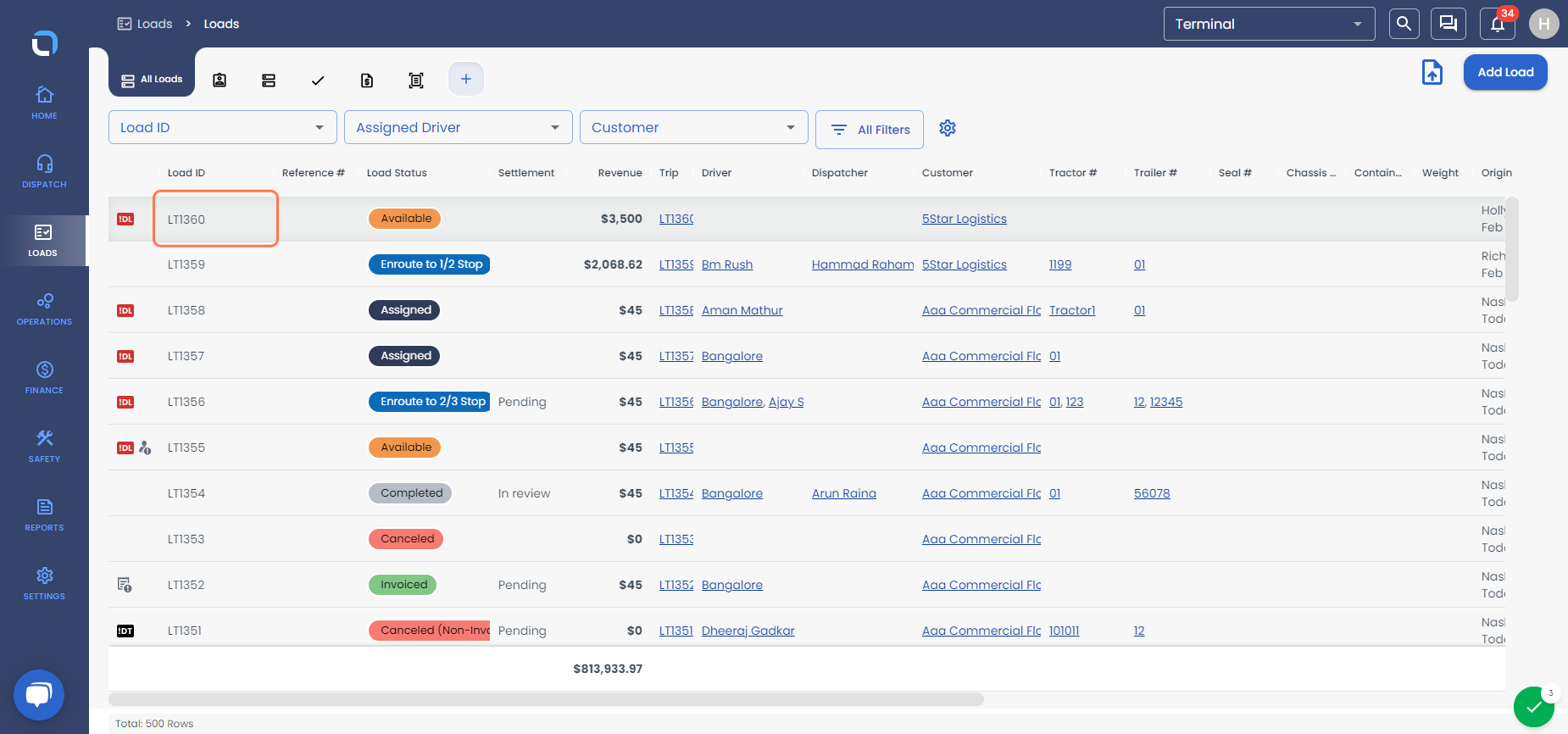The width and height of the screenshot is (1568, 734).
Task: Open 5Star Logistics link for LT1360
Action: pos(965,219)
